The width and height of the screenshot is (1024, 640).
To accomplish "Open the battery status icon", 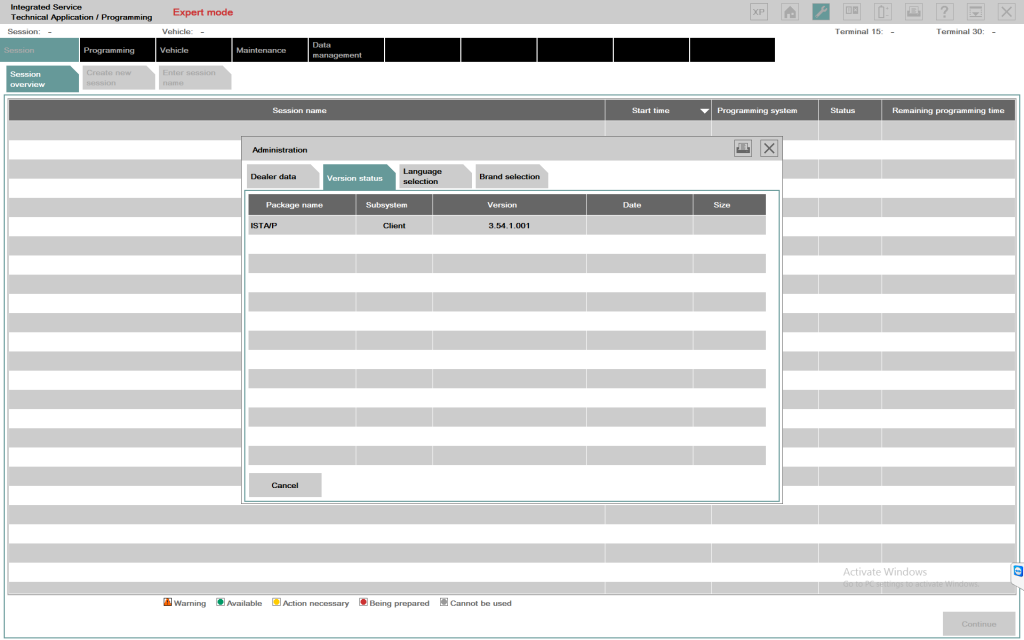I will point(883,12).
